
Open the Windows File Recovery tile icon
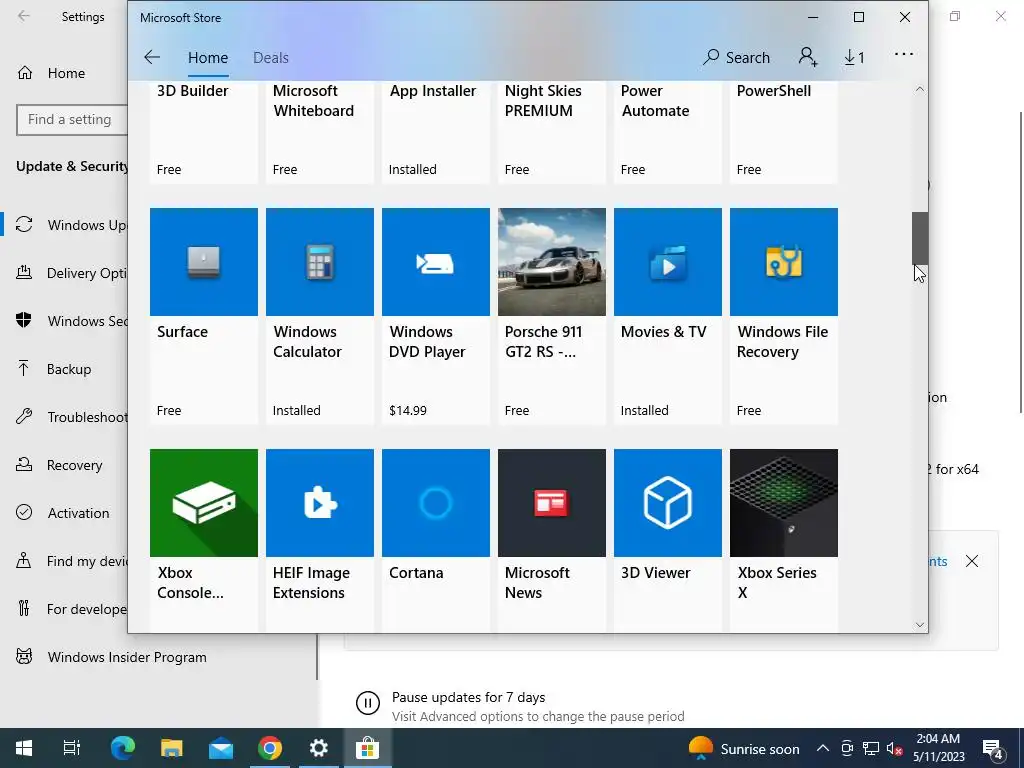(x=784, y=262)
